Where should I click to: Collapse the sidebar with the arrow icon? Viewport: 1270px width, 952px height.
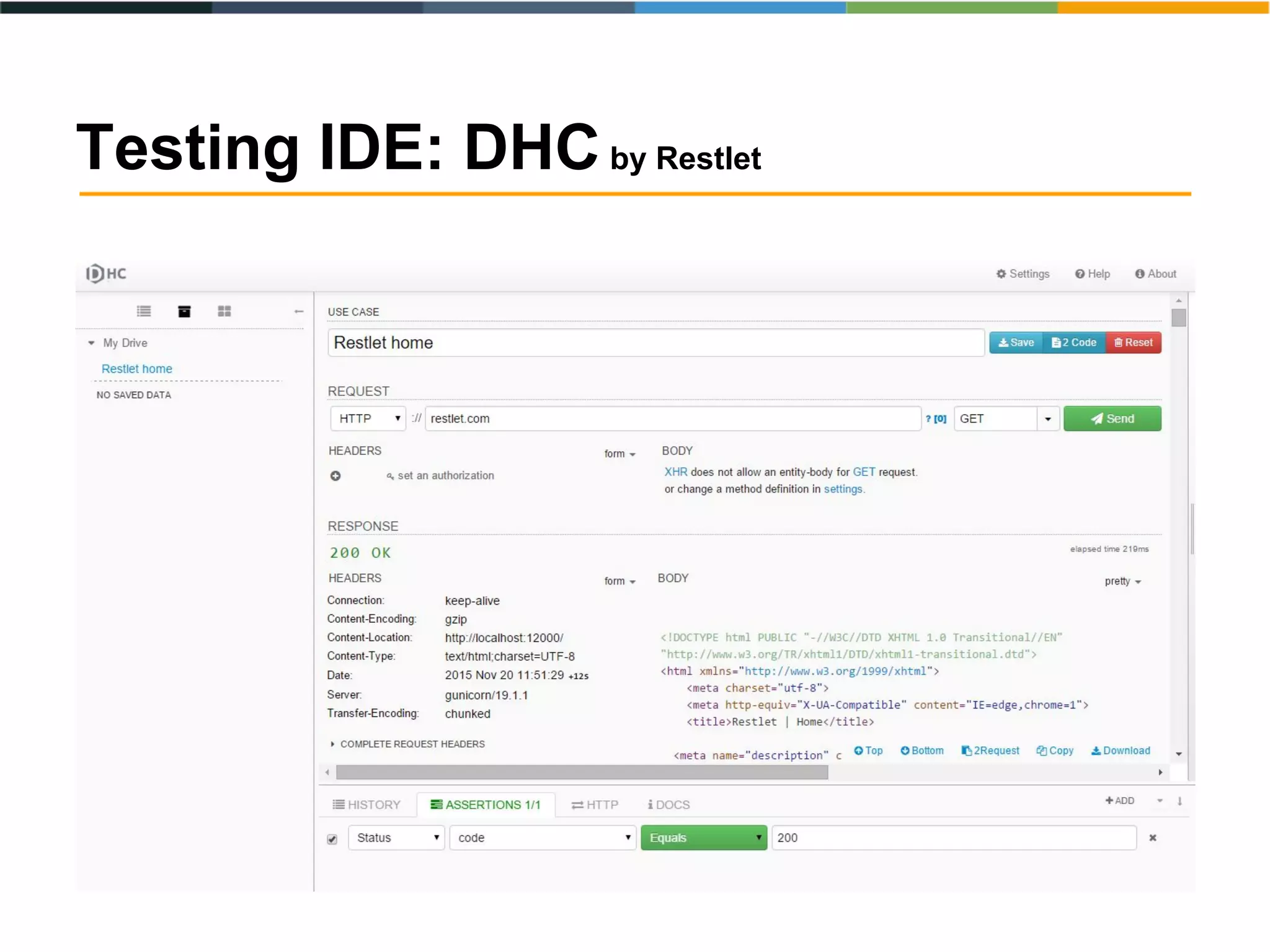[299, 311]
